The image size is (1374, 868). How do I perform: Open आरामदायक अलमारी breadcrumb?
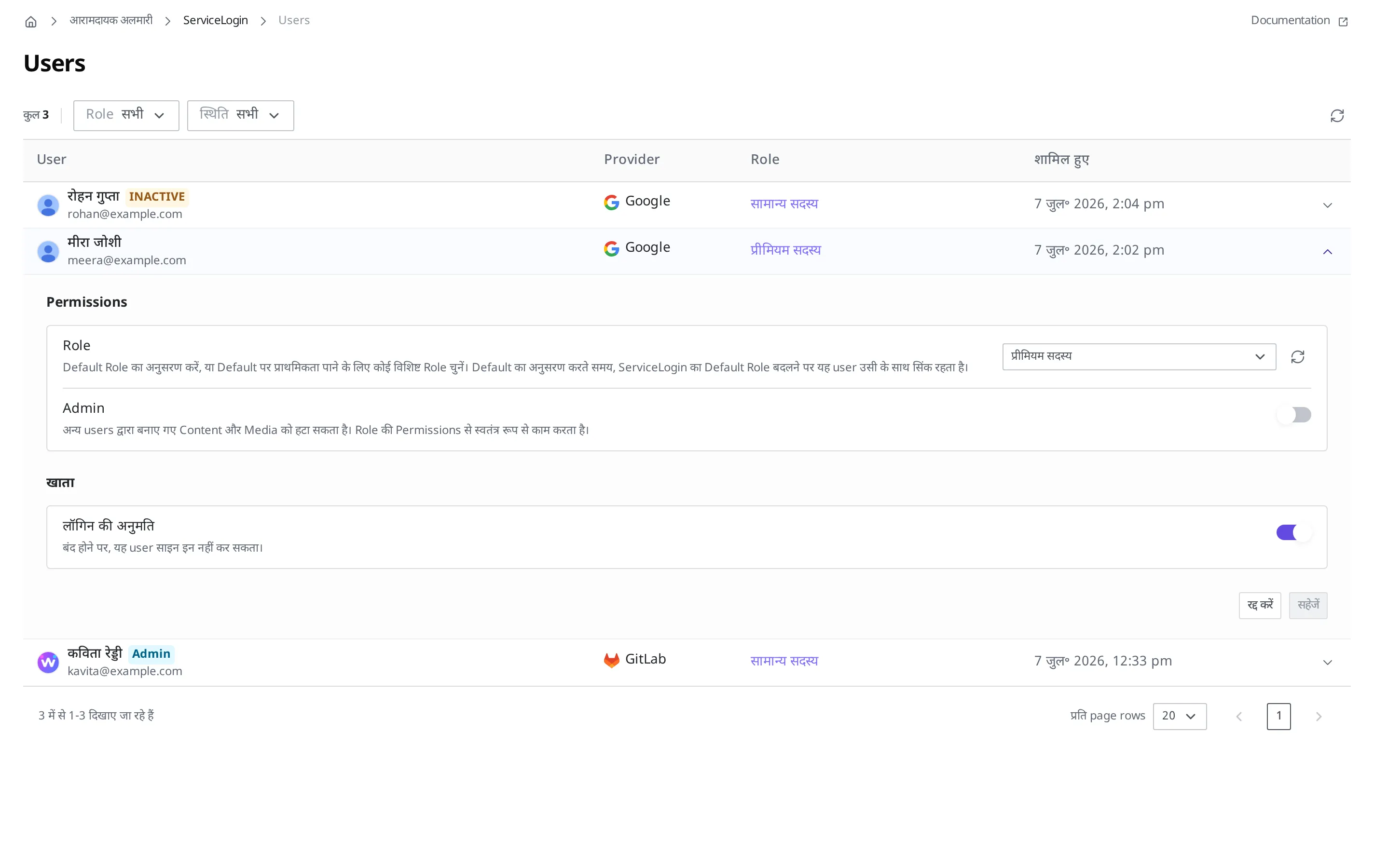click(111, 21)
